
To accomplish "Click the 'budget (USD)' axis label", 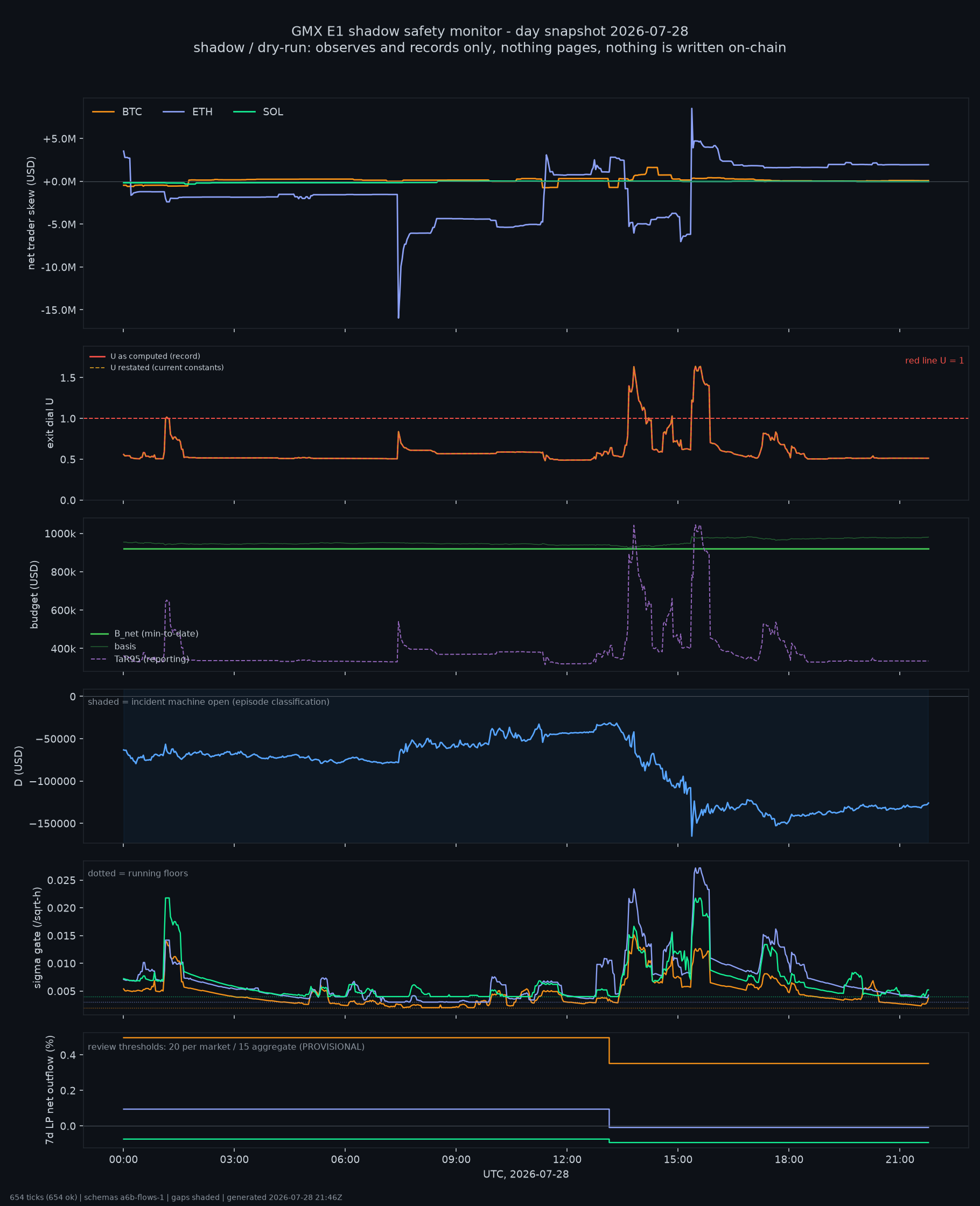I will [x=34, y=594].
